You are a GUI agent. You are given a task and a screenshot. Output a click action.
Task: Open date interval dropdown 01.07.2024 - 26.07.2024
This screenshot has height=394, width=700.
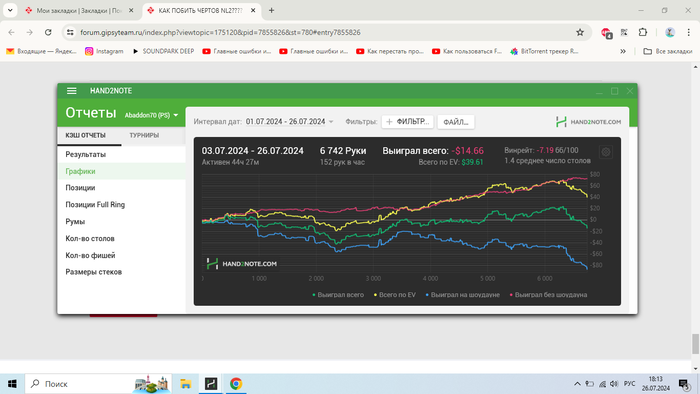click(289, 121)
